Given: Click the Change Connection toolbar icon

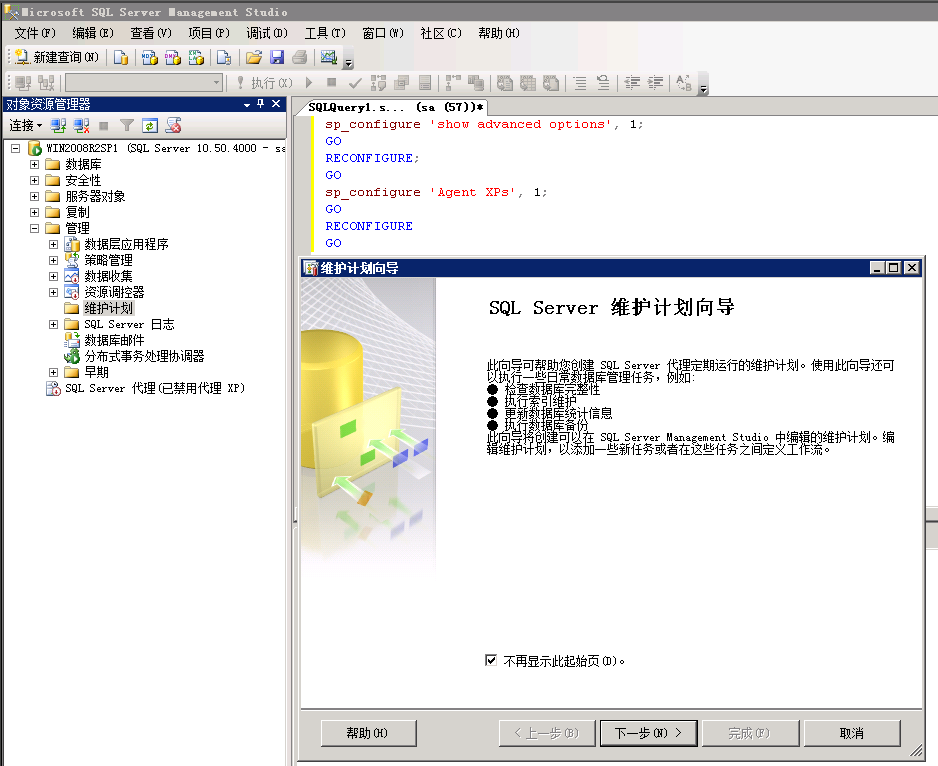Looking at the screenshot, I should pos(46,83).
